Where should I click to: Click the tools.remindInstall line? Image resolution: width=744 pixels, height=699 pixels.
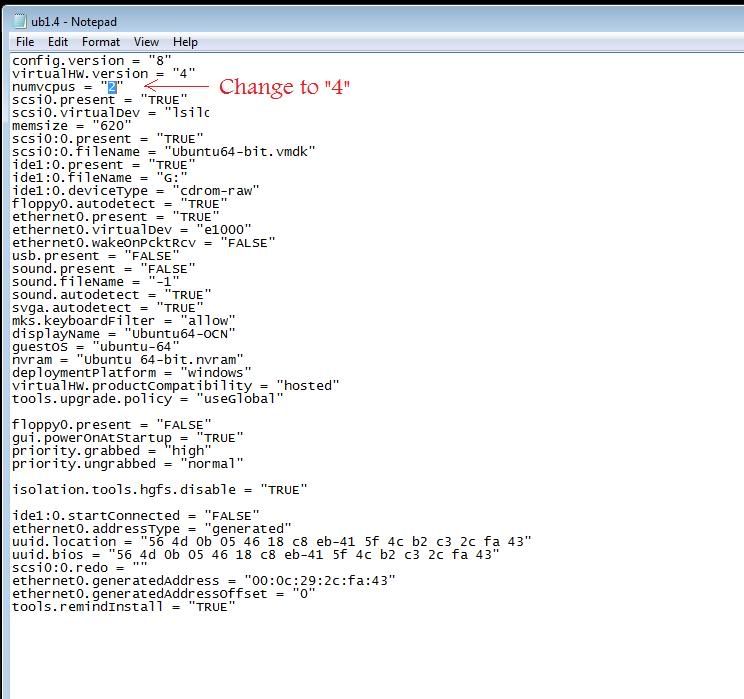124,607
